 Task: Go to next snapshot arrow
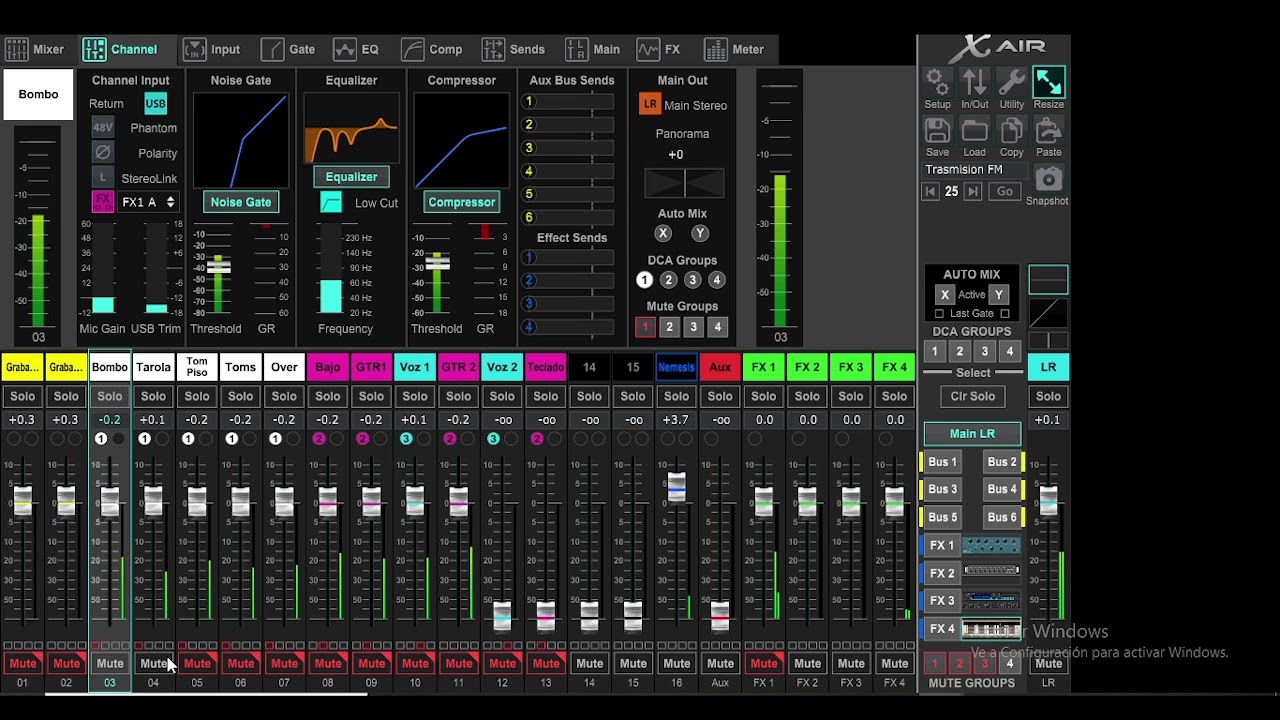(x=972, y=191)
